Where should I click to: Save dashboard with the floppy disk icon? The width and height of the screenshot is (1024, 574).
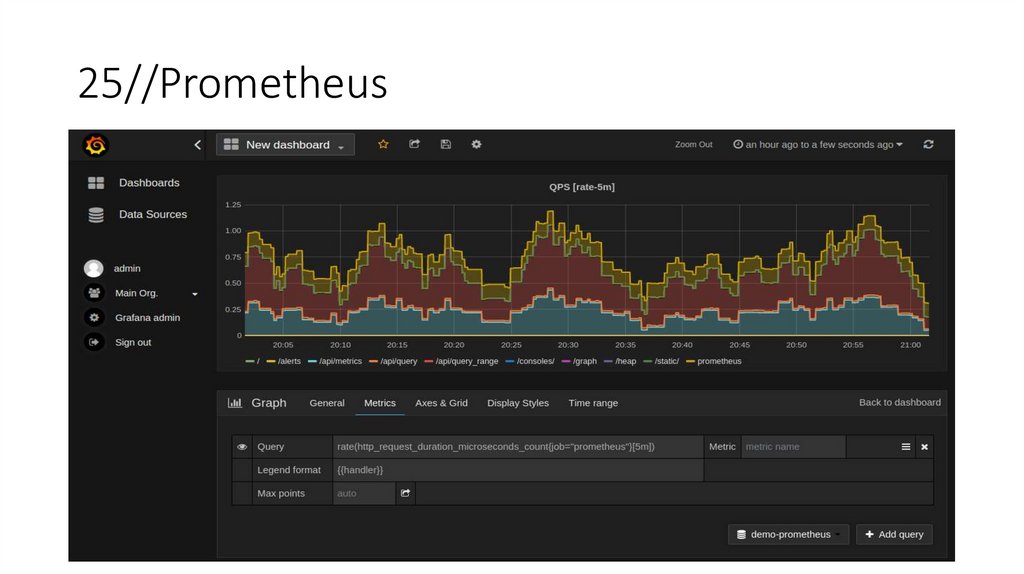tap(446, 144)
